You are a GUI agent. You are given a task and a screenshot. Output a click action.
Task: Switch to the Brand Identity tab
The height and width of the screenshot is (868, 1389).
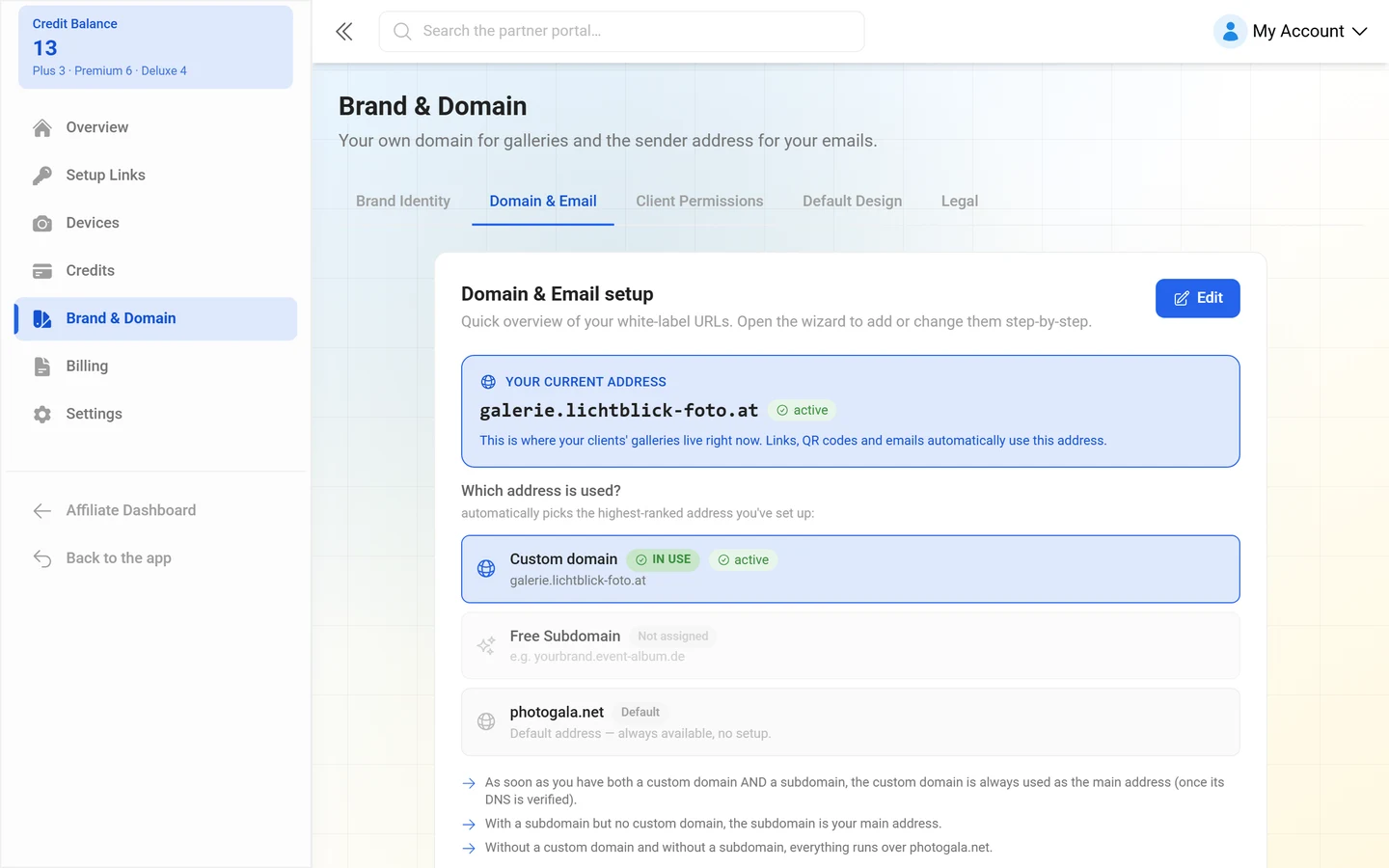point(403,201)
